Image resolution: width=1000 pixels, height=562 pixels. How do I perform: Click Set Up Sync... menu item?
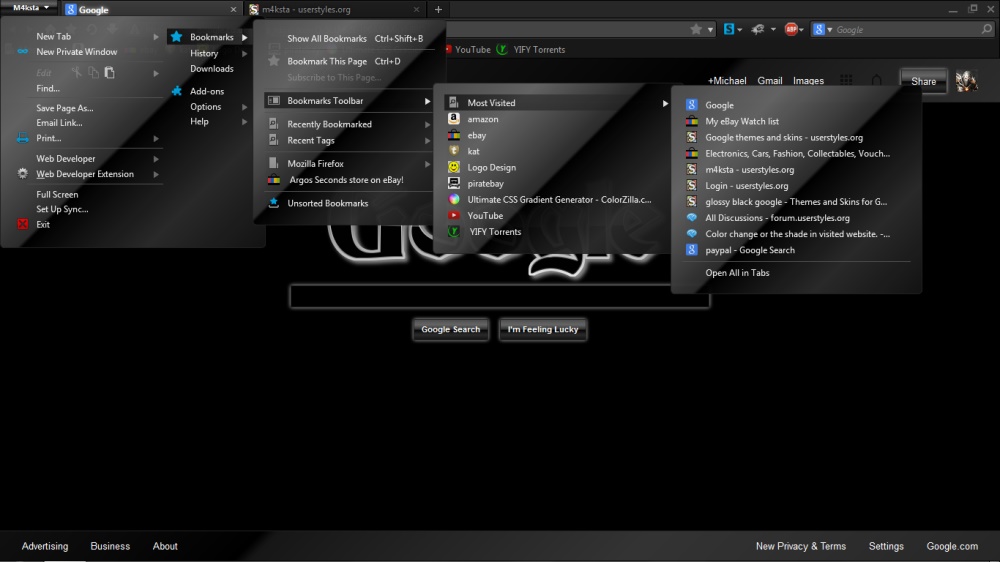[62, 209]
